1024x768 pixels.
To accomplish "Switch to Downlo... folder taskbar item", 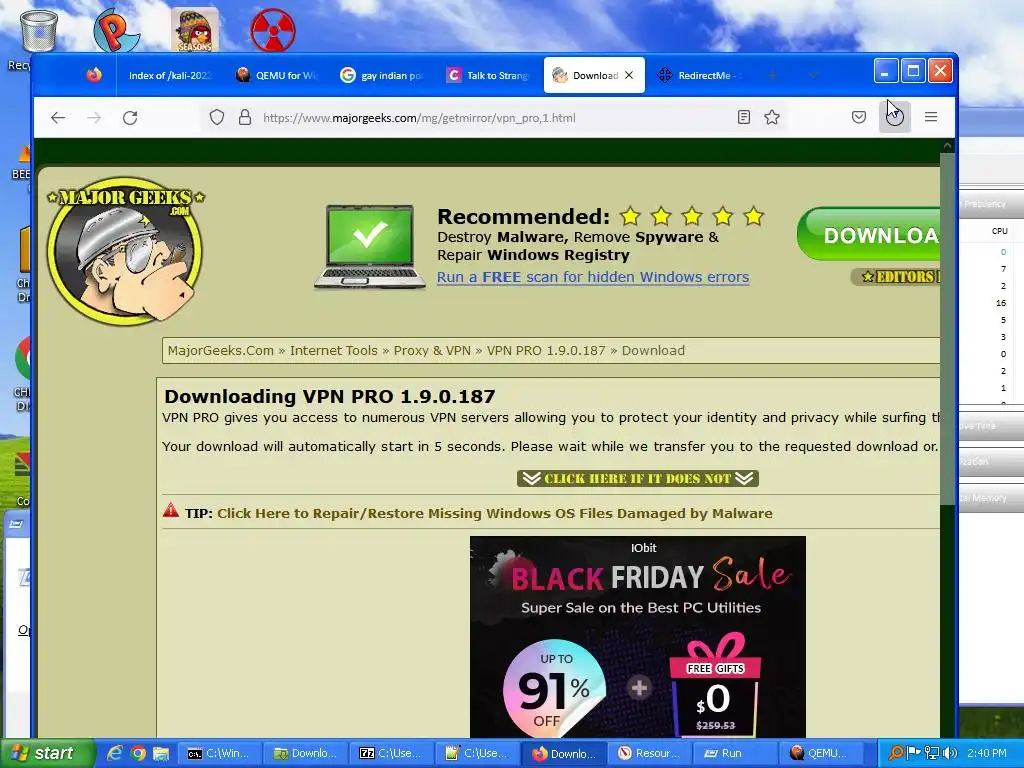I will pos(306,753).
